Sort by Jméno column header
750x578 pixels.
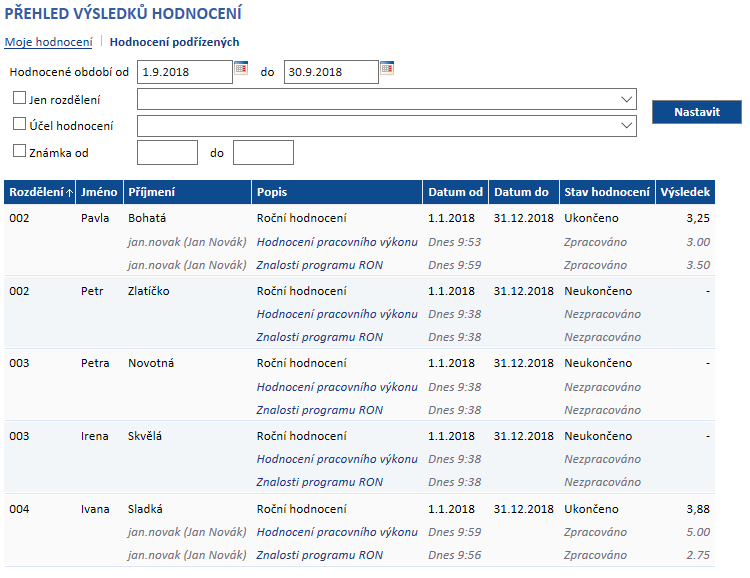99,192
